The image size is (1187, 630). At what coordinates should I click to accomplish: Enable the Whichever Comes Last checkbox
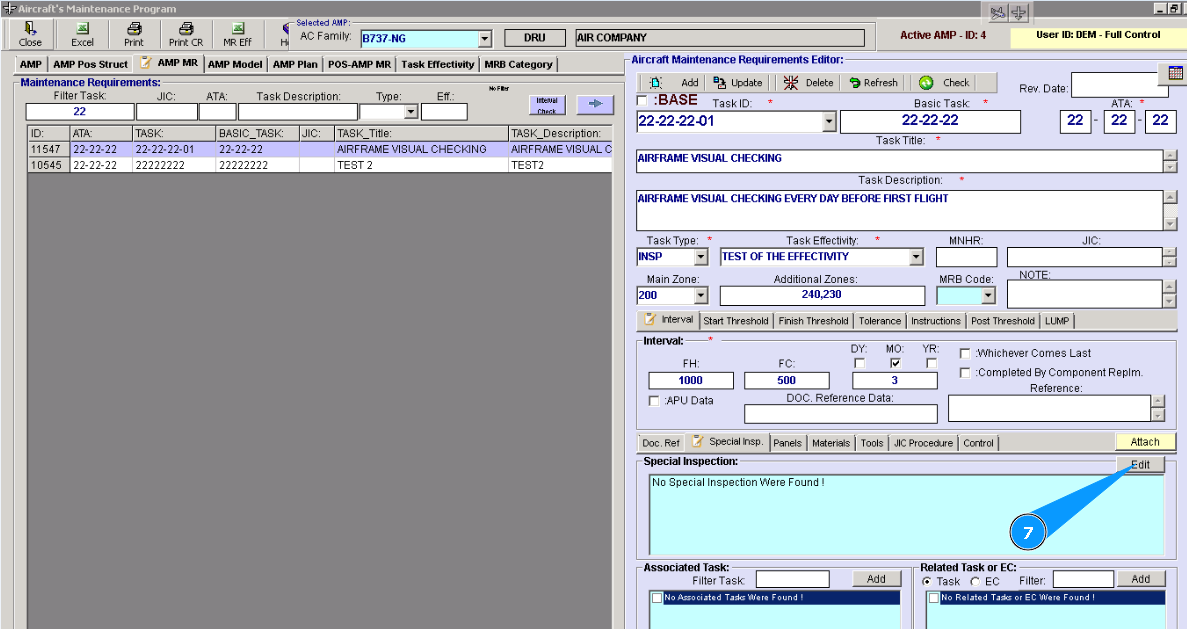pos(965,353)
